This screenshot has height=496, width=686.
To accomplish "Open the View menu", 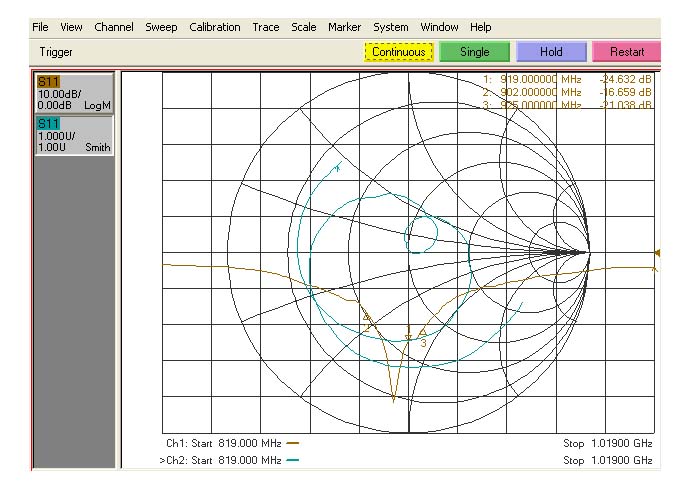I will (71, 27).
